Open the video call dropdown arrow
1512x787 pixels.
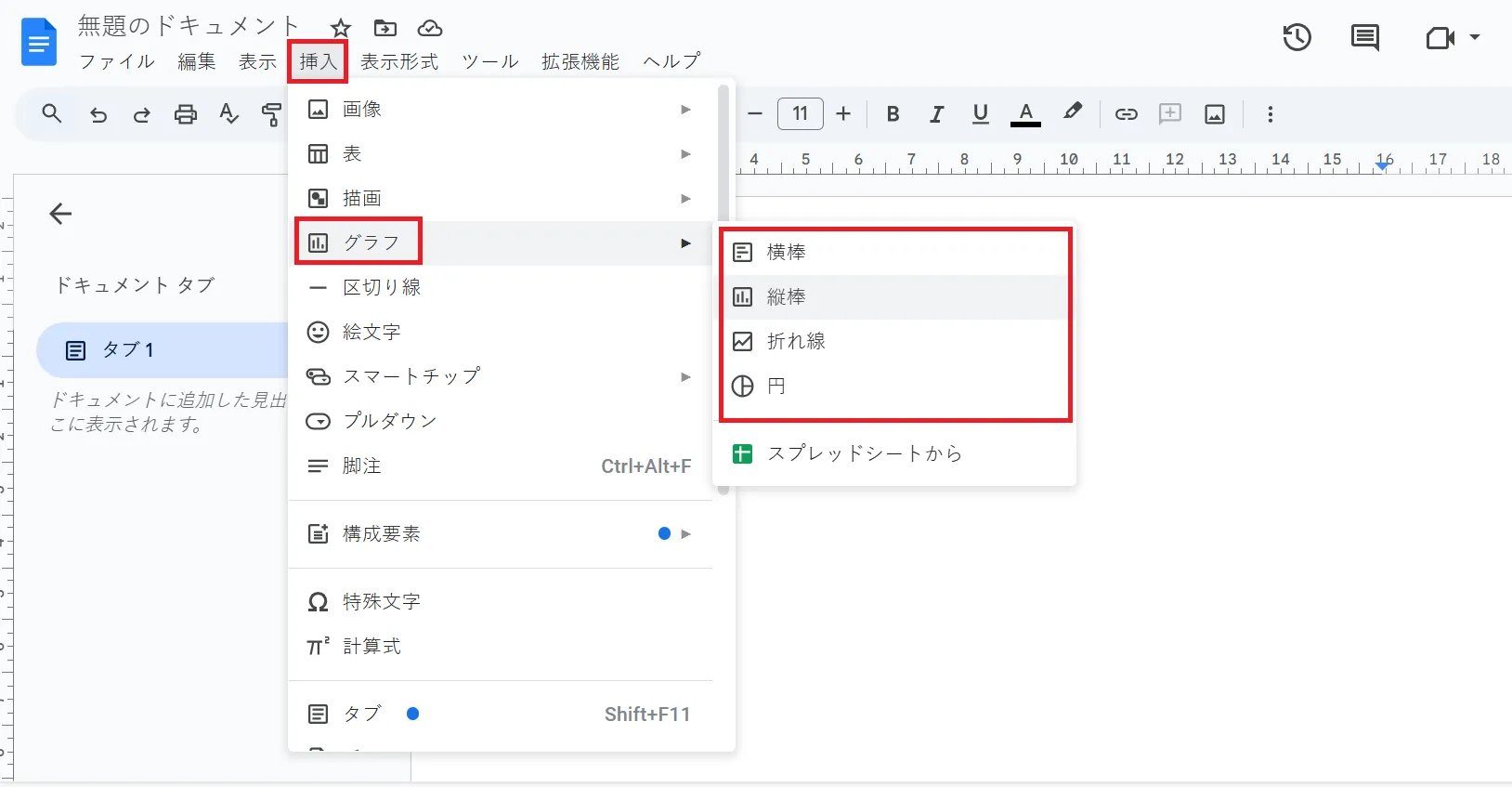coord(1475,38)
